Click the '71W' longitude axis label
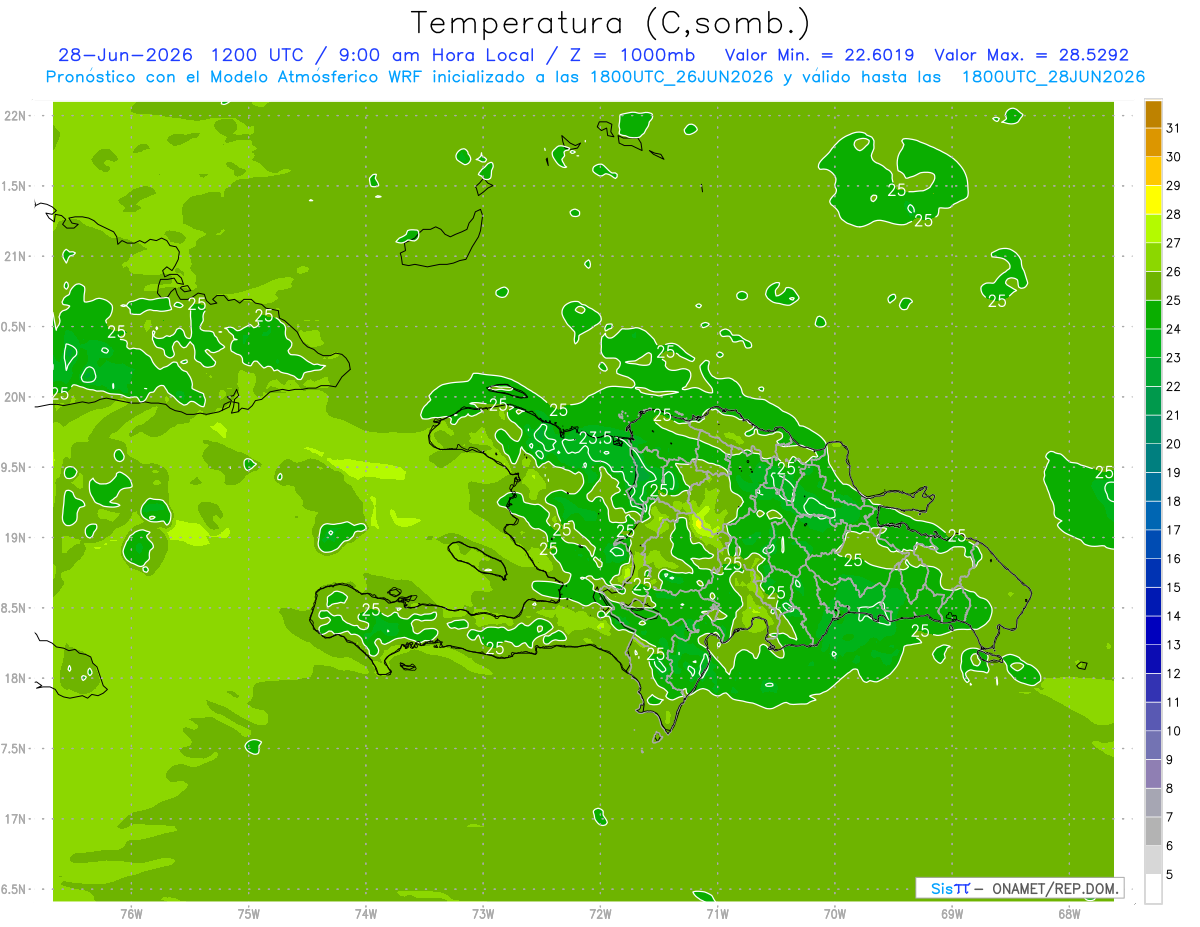This screenshot has width=1200, height=927. (717, 913)
